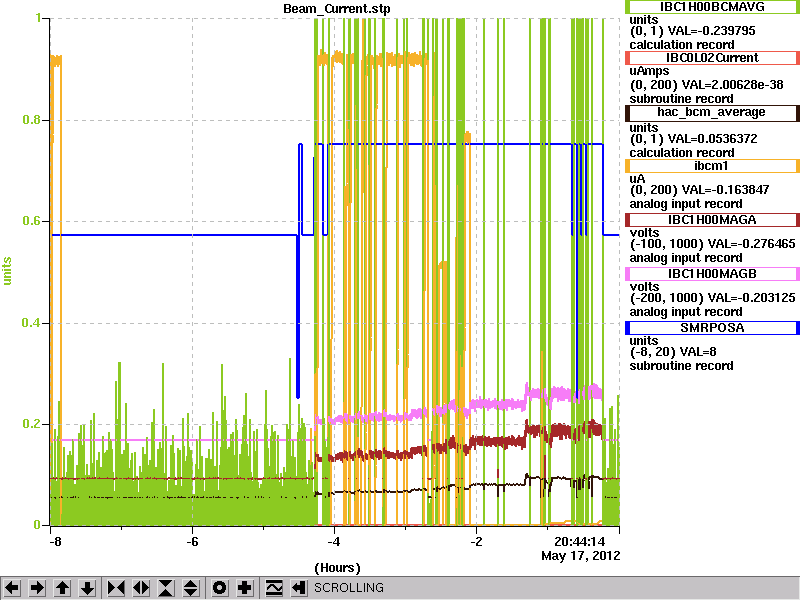Click the 0.4 y-axis tick label
The image size is (800, 600).
tap(32, 323)
